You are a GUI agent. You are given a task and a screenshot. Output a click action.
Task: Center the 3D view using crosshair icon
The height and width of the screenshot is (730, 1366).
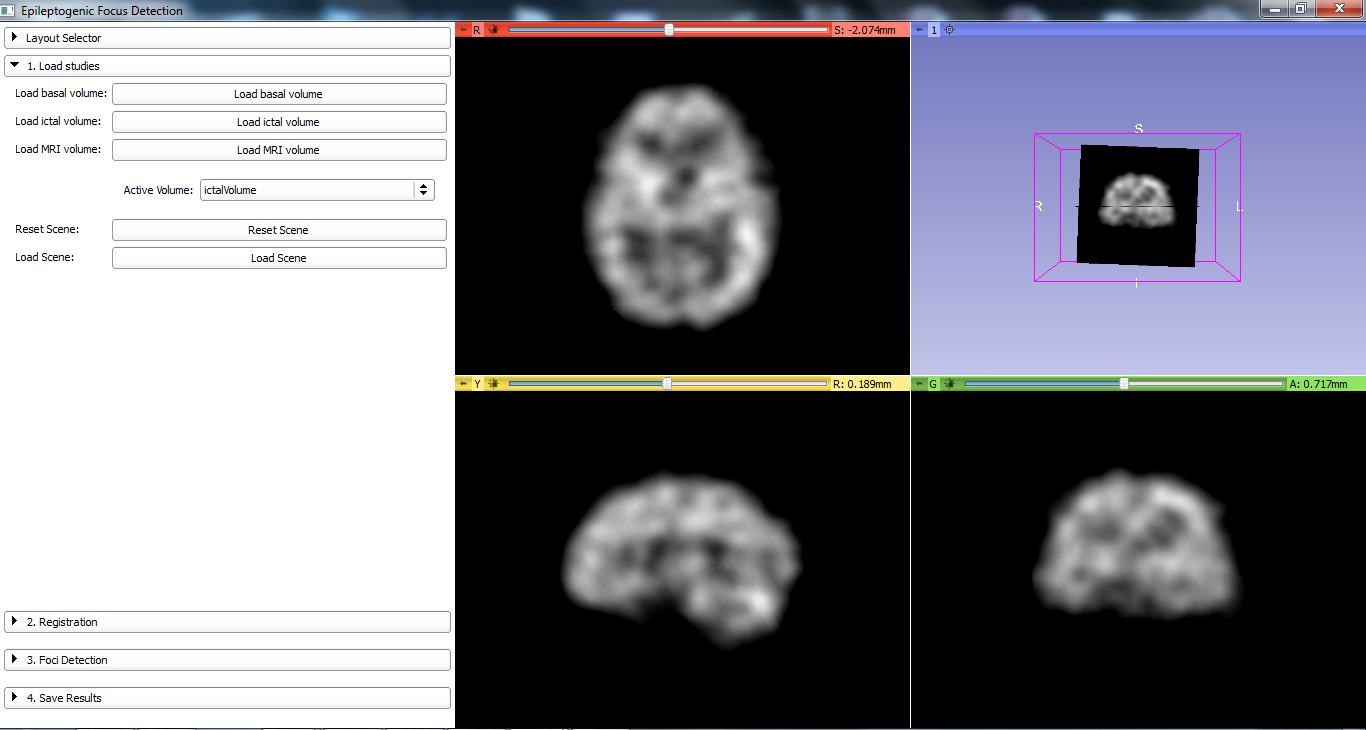tap(949, 30)
